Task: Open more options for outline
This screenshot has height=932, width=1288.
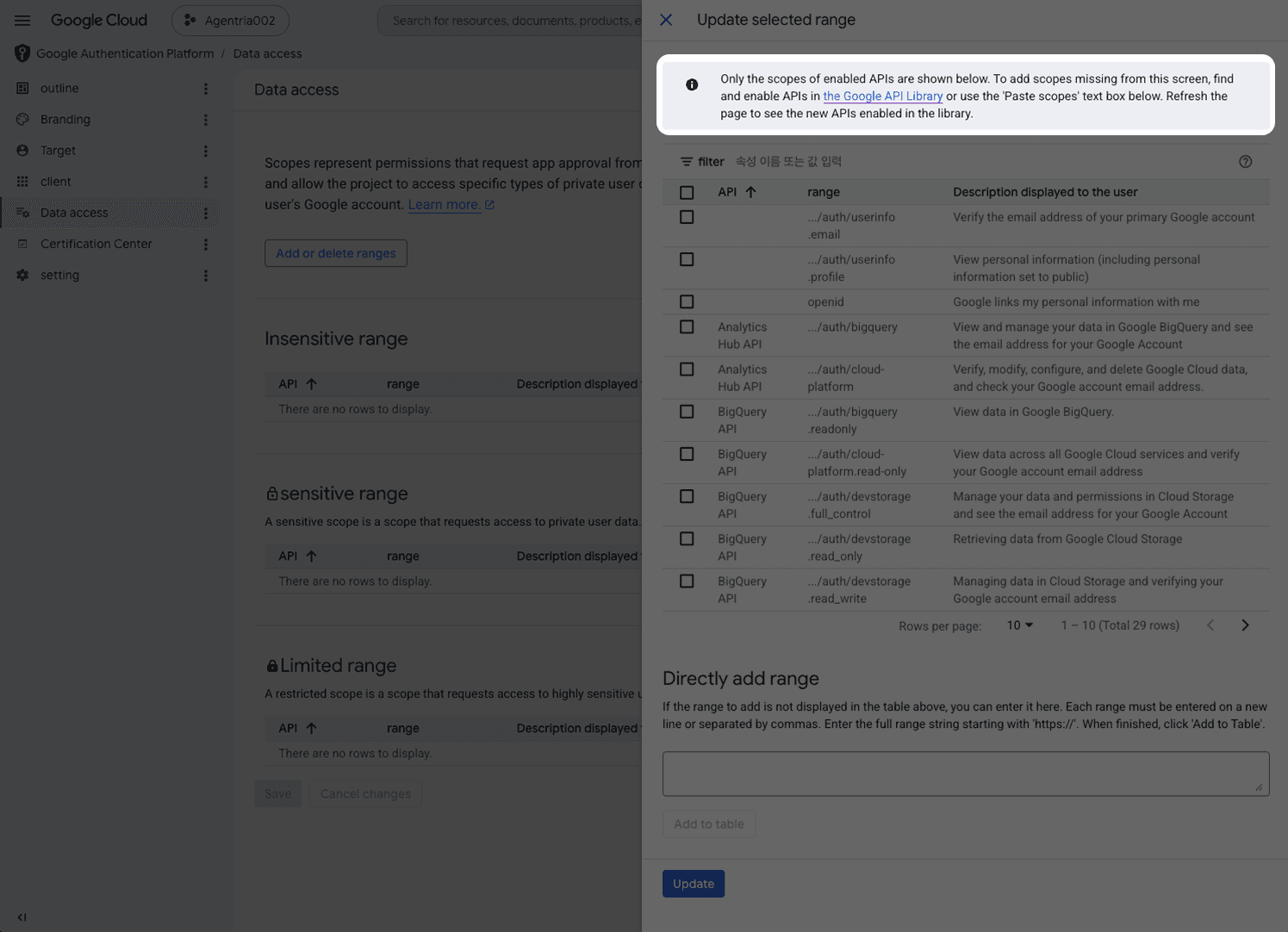Action: tap(206, 89)
